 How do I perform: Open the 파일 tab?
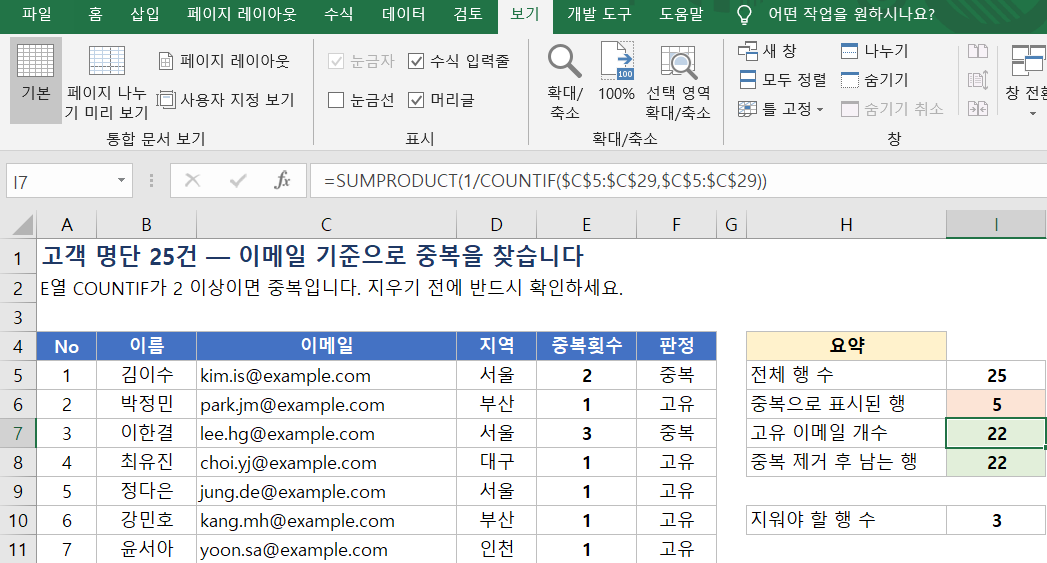pyautogui.click(x=37, y=15)
